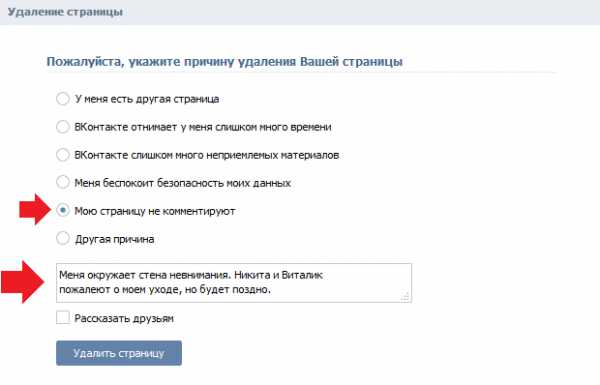Enable 'Рассказать друзьям' checkbox
600x385 pixels.
click(63, 317)
